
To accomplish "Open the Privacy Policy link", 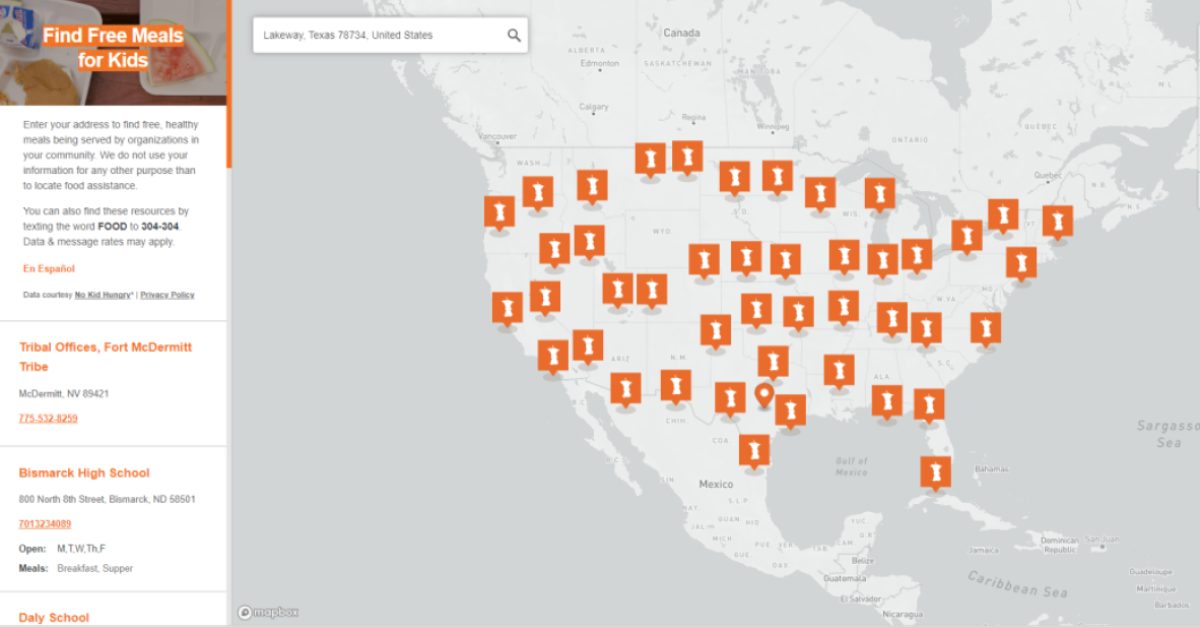I will [x=167, y=295].
